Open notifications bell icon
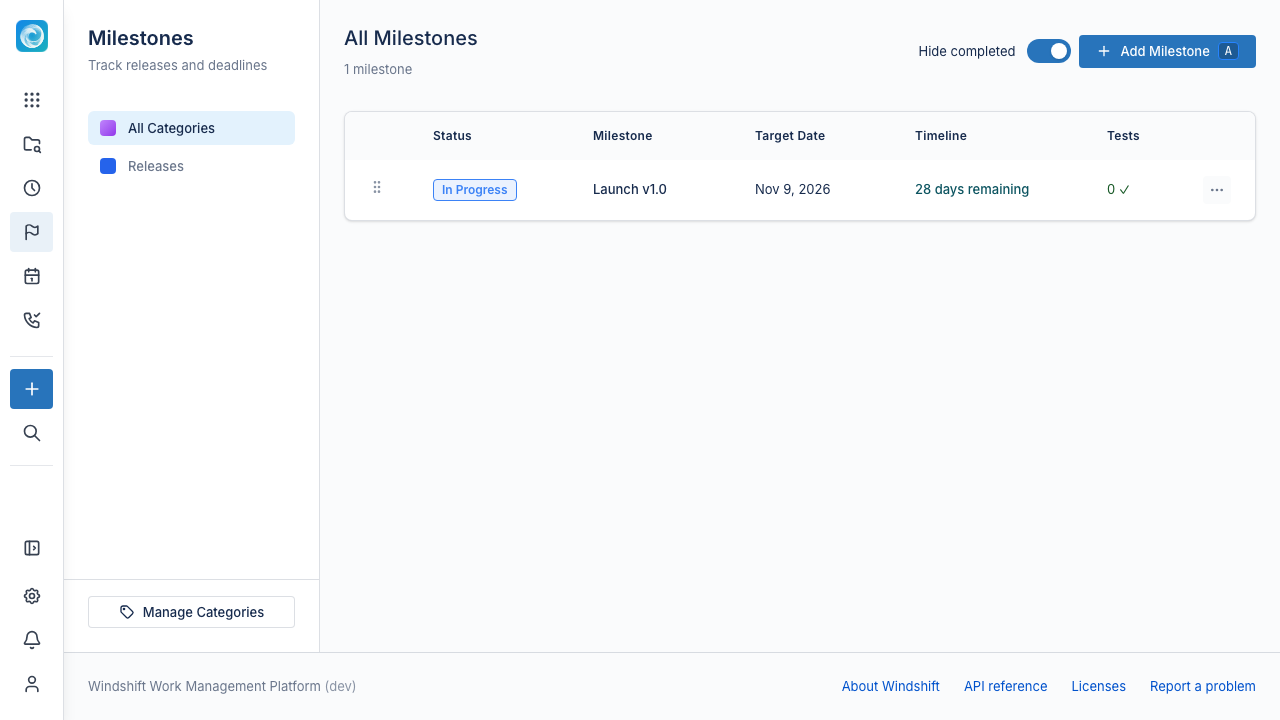 (x=32, y=640)
